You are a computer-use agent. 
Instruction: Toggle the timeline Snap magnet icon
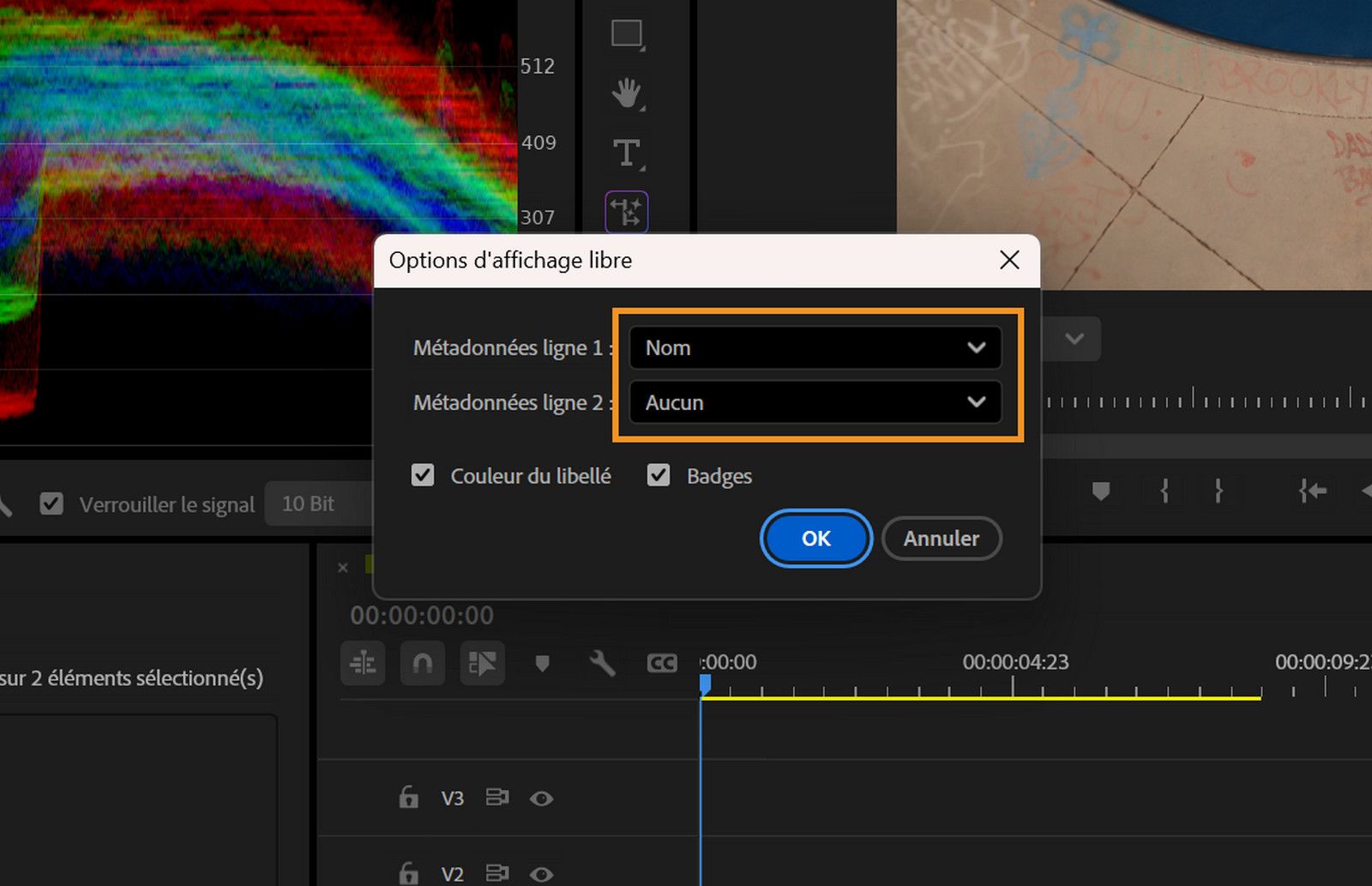[423, 663]
